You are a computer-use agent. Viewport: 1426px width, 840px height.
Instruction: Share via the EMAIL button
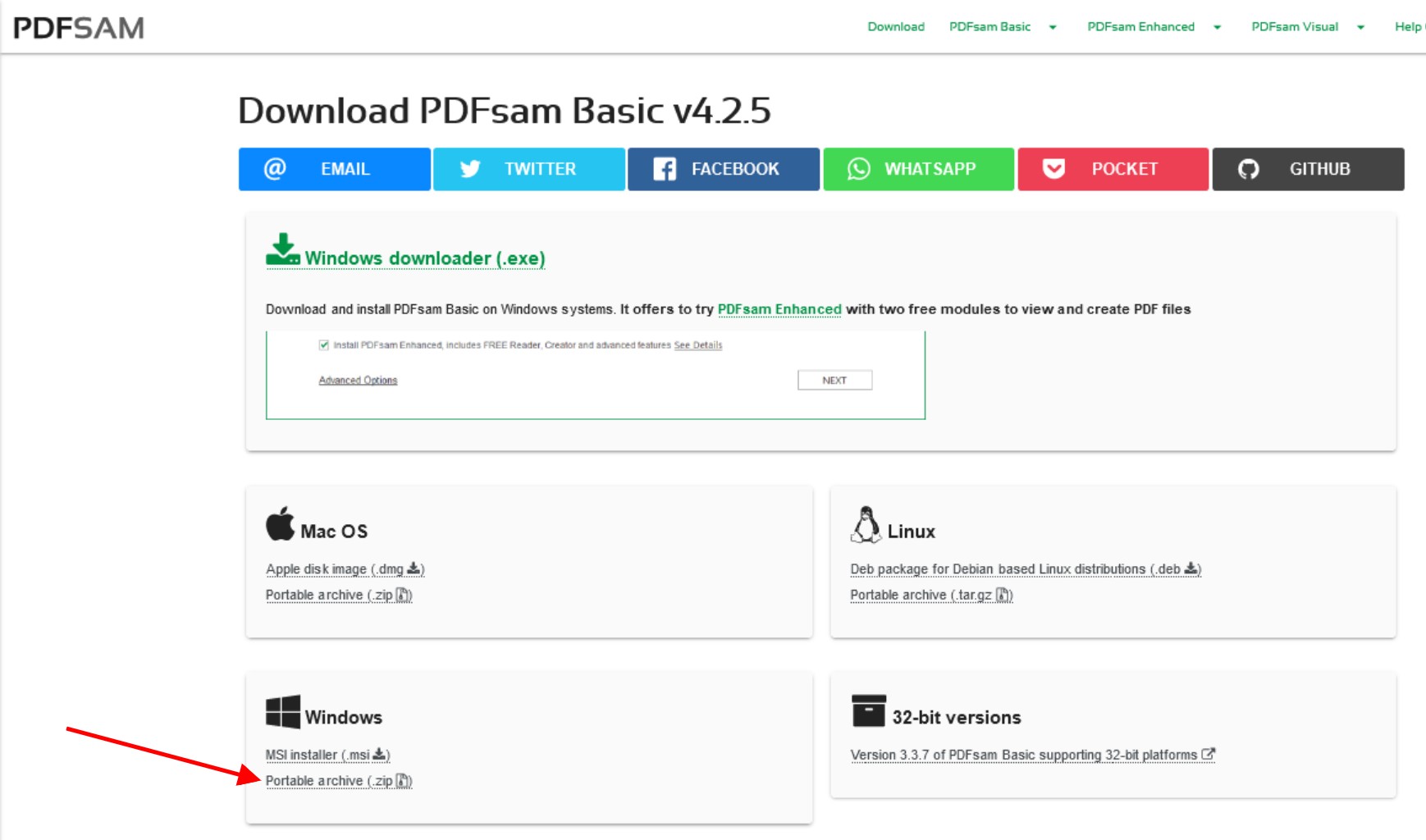[x=335, y=169]
